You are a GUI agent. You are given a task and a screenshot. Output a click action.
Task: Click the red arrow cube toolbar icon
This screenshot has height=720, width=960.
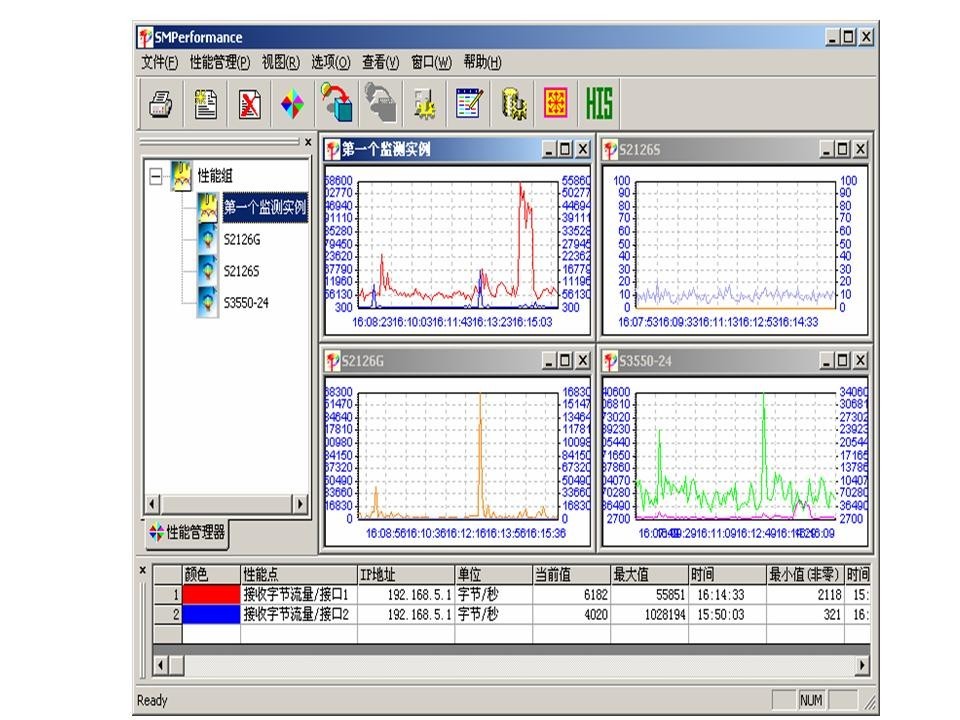click(x=335, y=103)
